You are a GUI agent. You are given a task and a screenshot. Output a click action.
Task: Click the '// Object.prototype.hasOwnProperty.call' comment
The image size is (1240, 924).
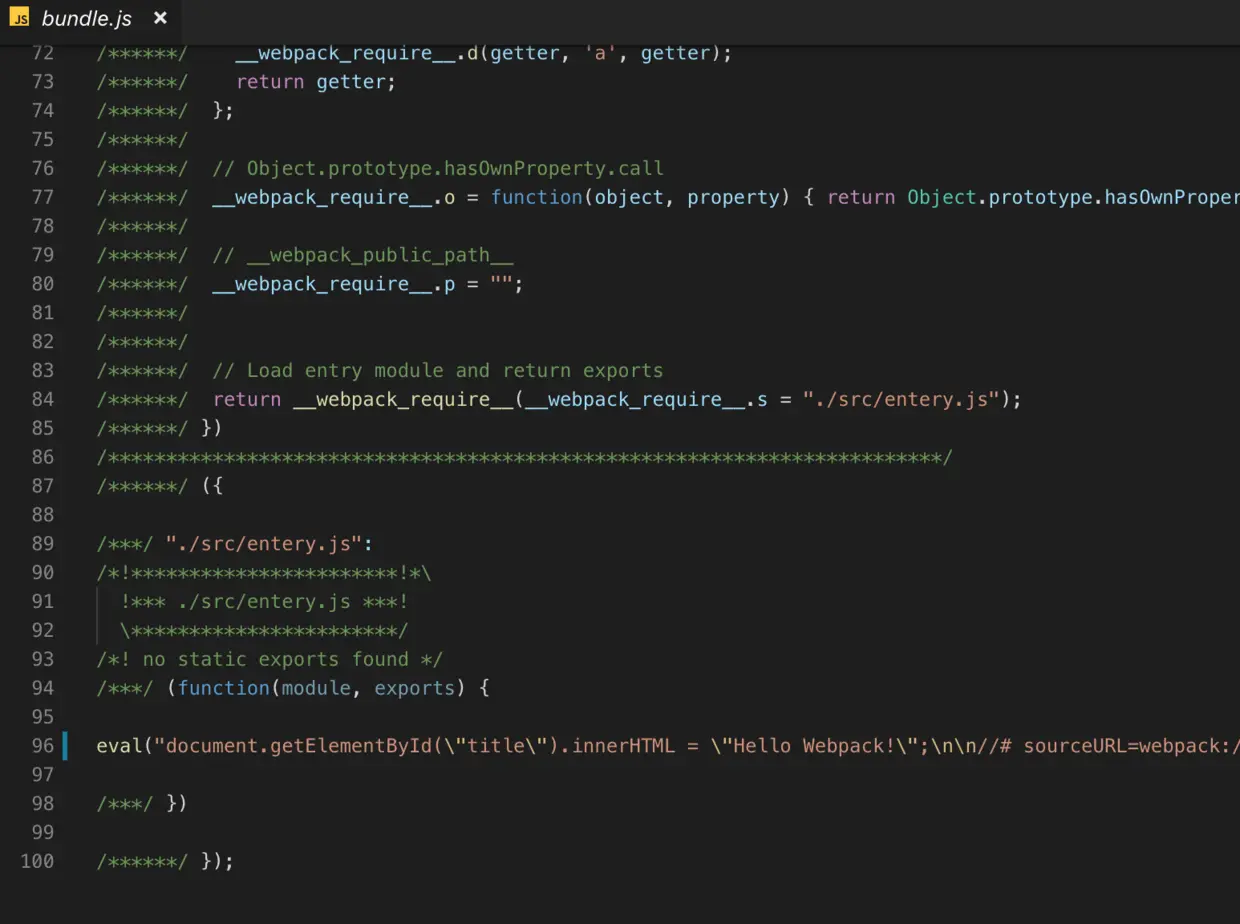tap(438, 168)
